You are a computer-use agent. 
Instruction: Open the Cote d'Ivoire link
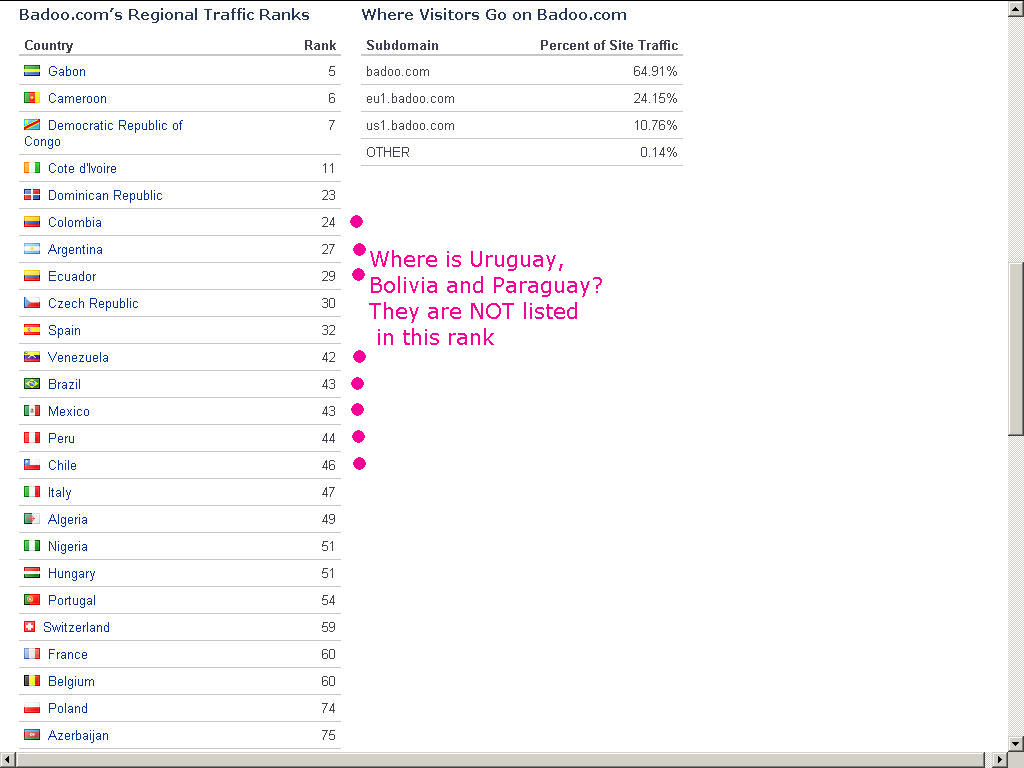click(82, 168)
